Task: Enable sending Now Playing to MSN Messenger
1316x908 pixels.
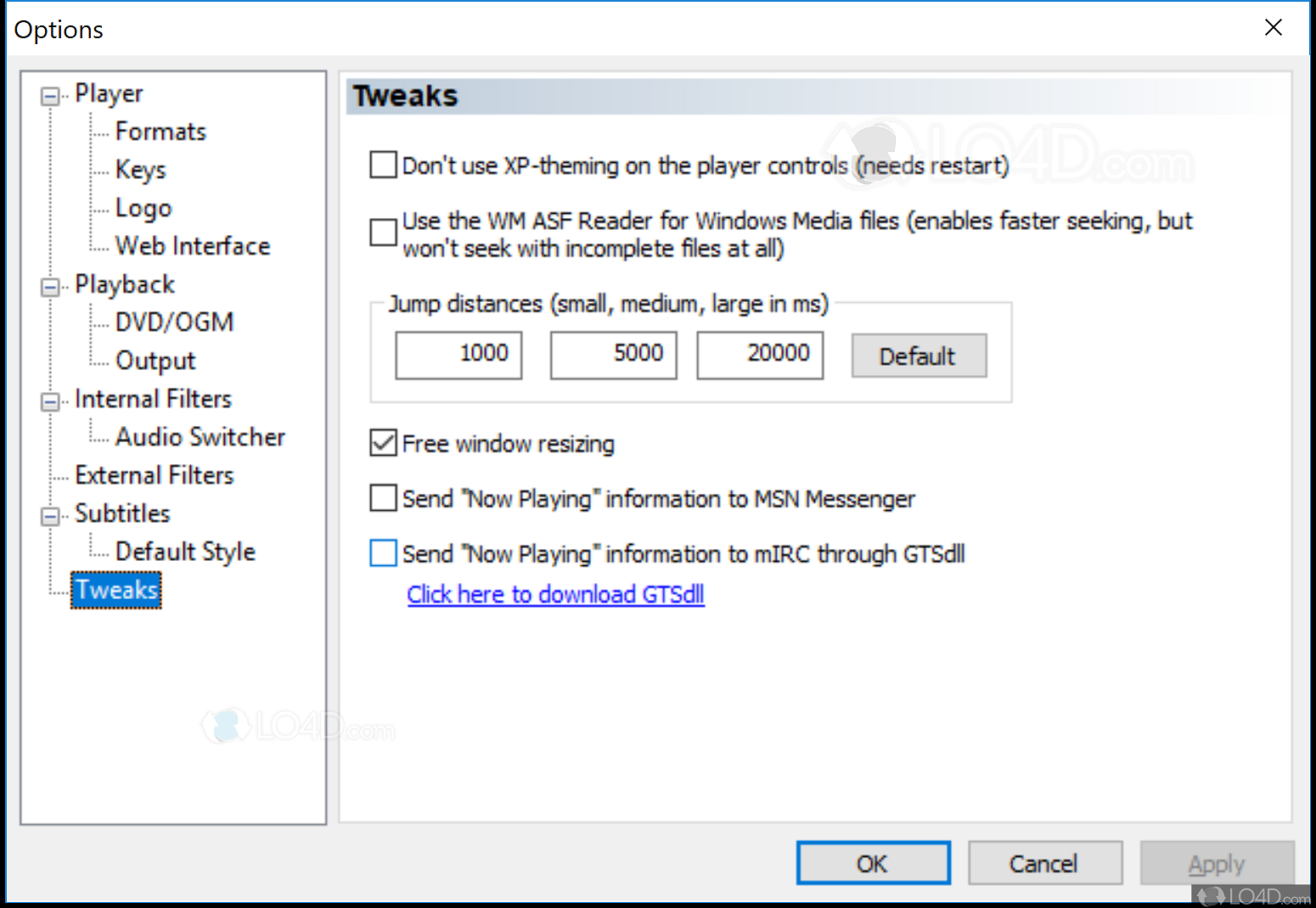Action: [x=383, y=498]
